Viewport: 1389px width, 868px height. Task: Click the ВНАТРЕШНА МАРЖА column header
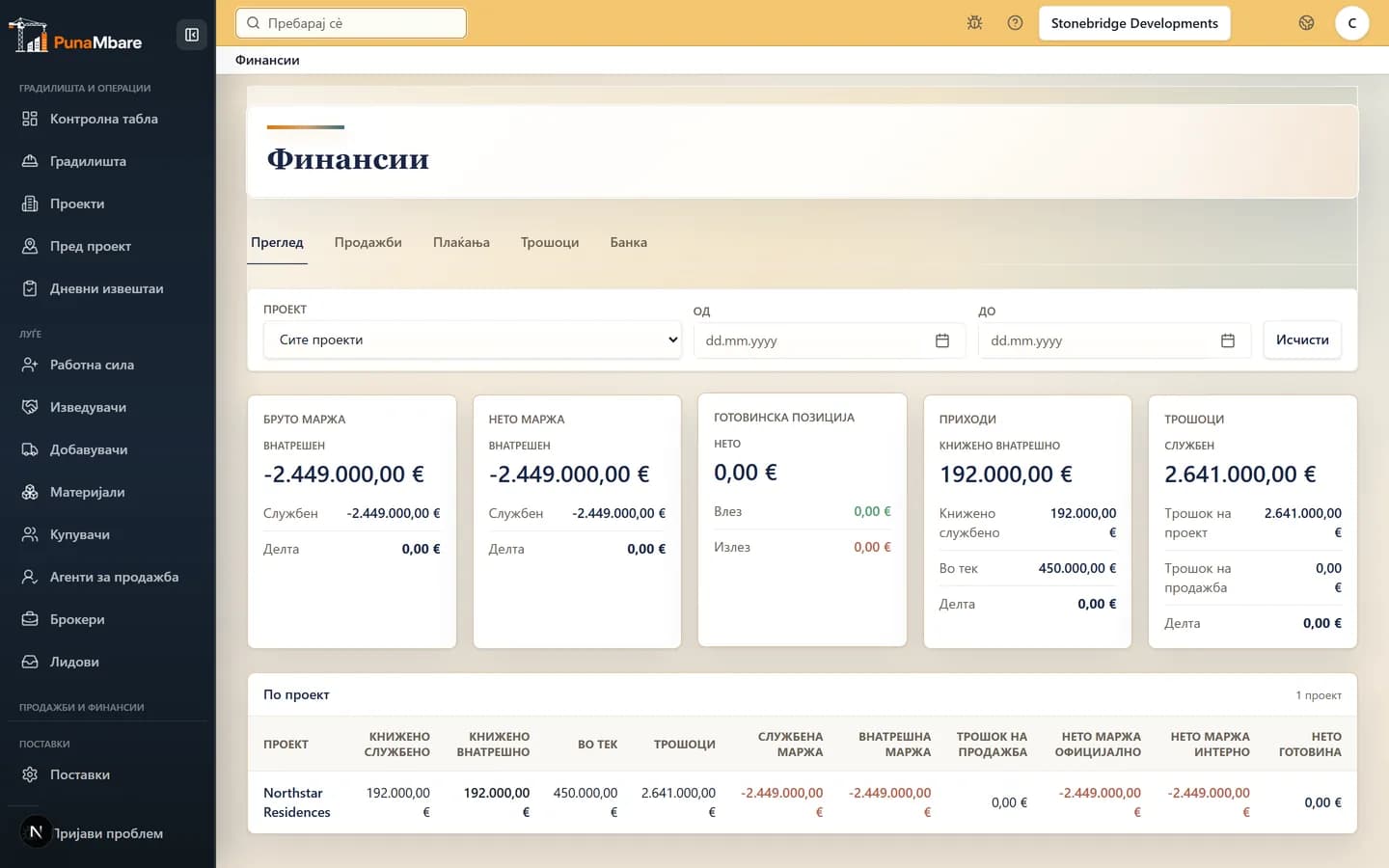(895, 745)
